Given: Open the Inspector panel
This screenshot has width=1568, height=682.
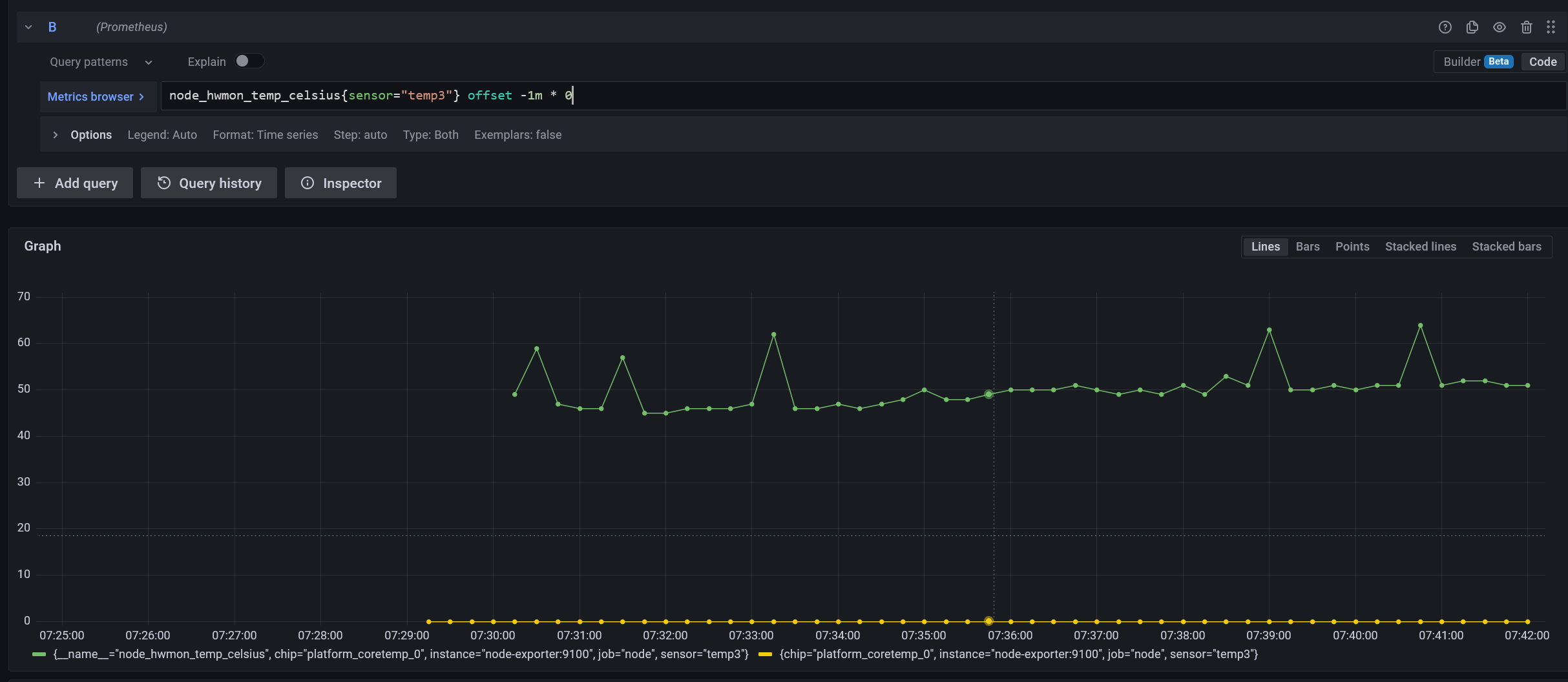Looking at the screenshot, I should coord(340,183).
